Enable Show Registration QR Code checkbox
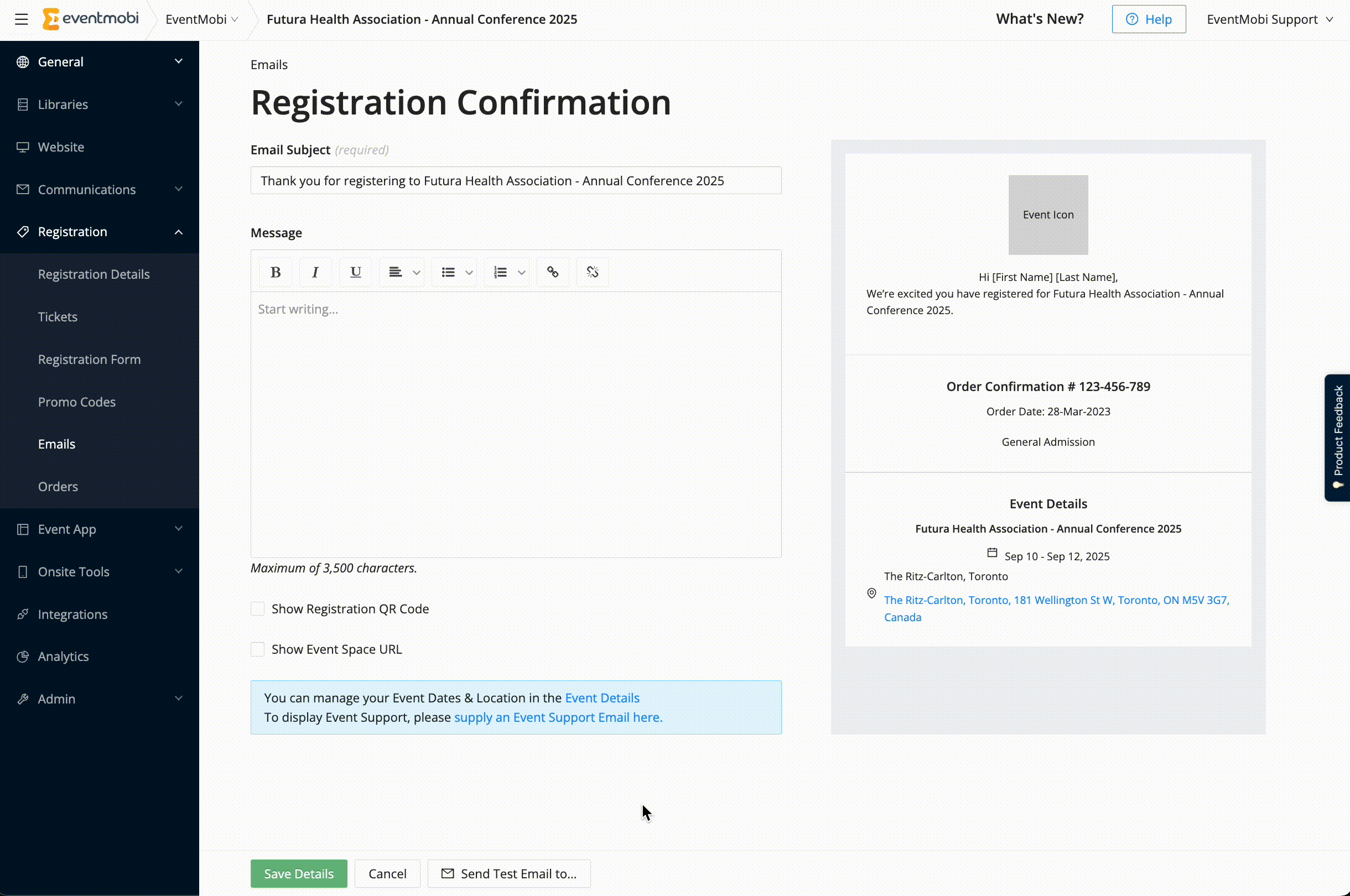 pos(258,608)
